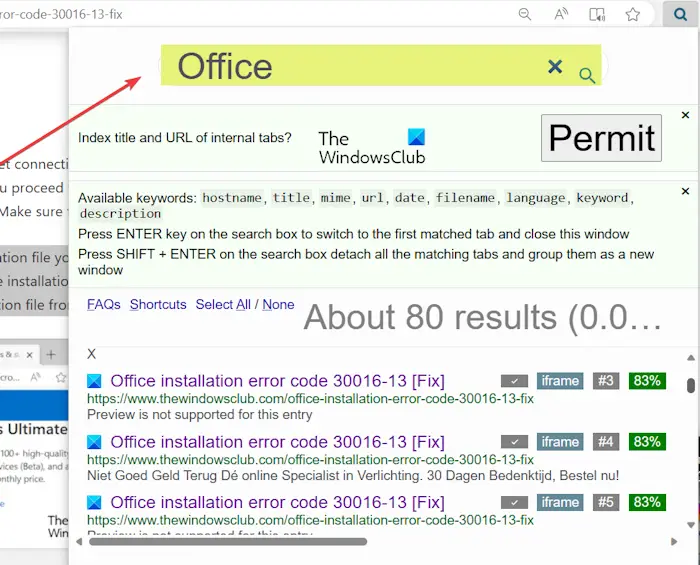Click the hostname keyword
700x565 pixels.
point(232,198)
